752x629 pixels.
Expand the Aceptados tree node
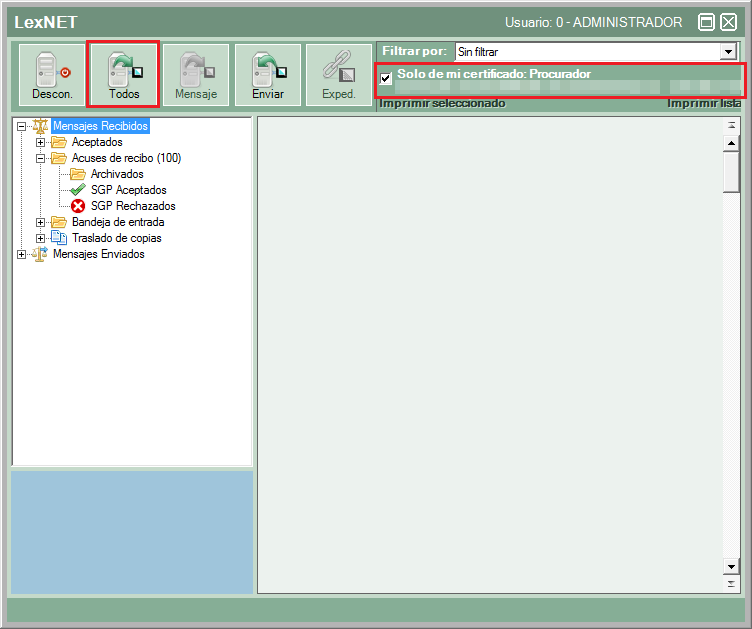pyautogui.click(x=41, y=142)
